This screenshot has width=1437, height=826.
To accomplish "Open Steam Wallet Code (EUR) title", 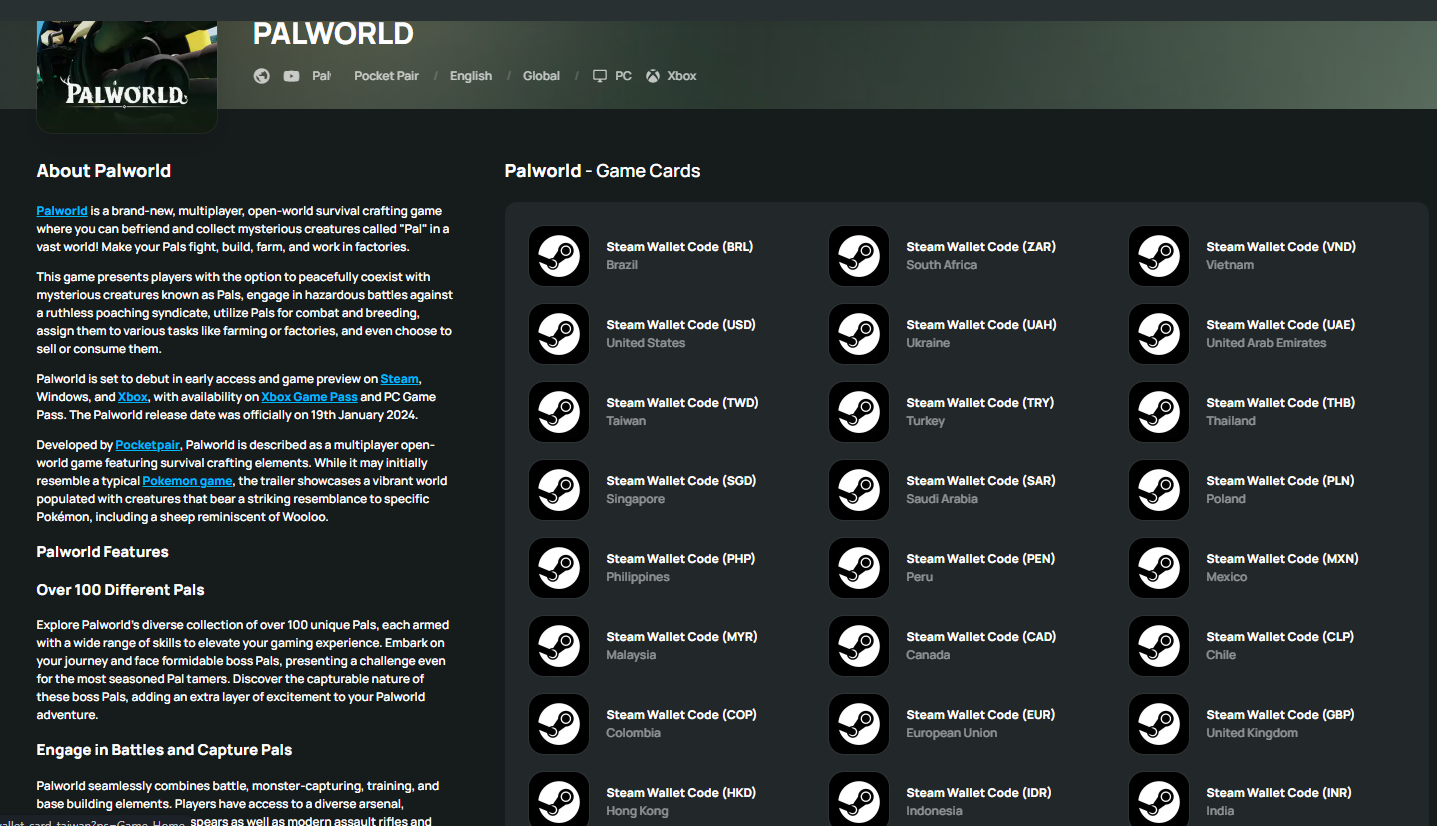I will point(981,715).
